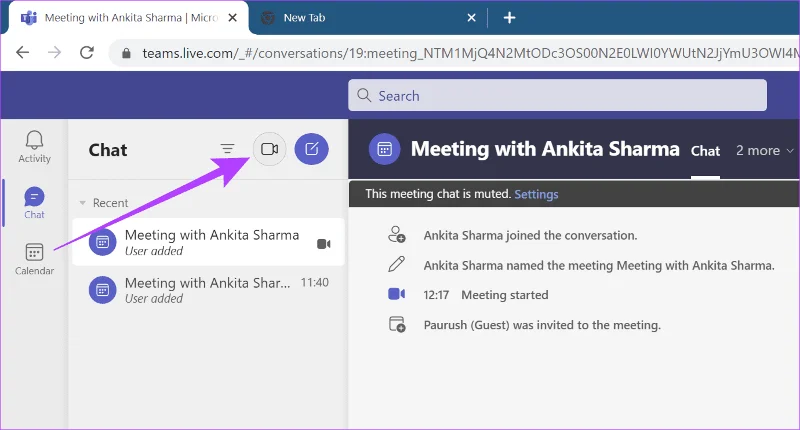Click the browser Forward arrow
The height and width of the screenshot is (430, 800).
(x=54, y=53)
